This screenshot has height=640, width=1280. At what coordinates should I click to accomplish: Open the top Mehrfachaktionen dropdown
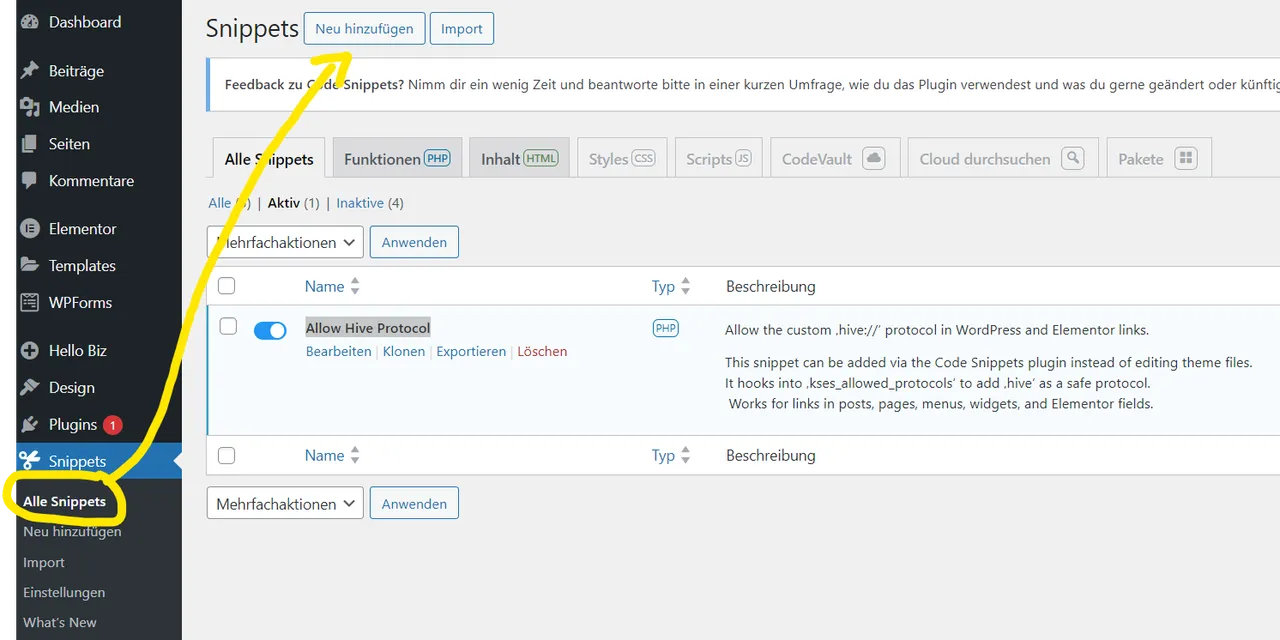pyautogui.click(x=285, y=242)
